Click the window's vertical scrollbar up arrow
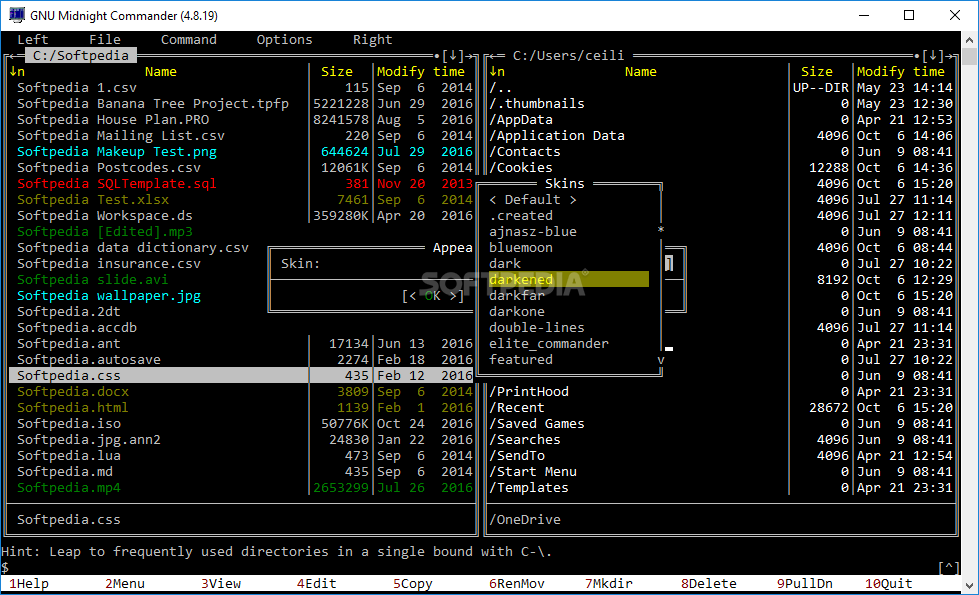979x595 pixels. tap(969, 39)
